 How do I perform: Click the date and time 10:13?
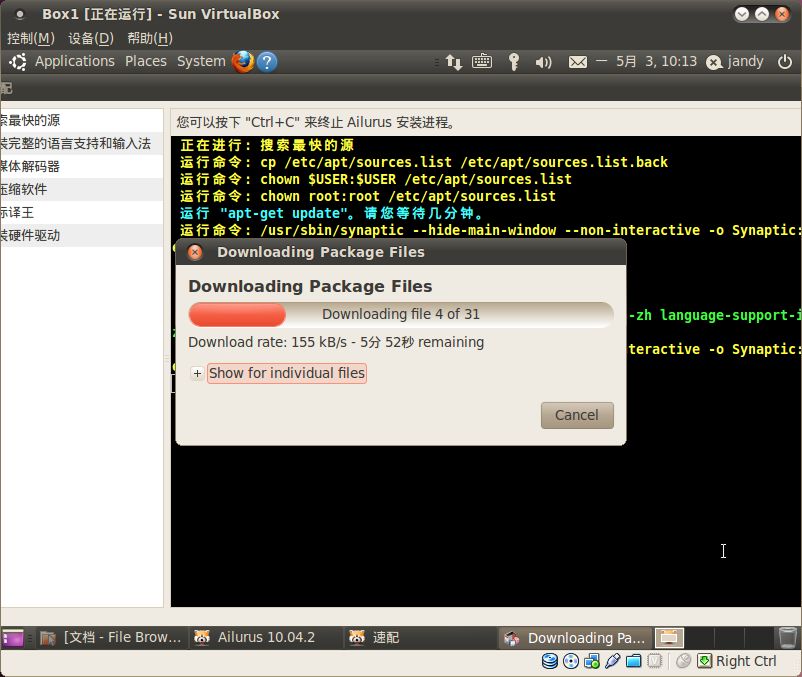656,61
